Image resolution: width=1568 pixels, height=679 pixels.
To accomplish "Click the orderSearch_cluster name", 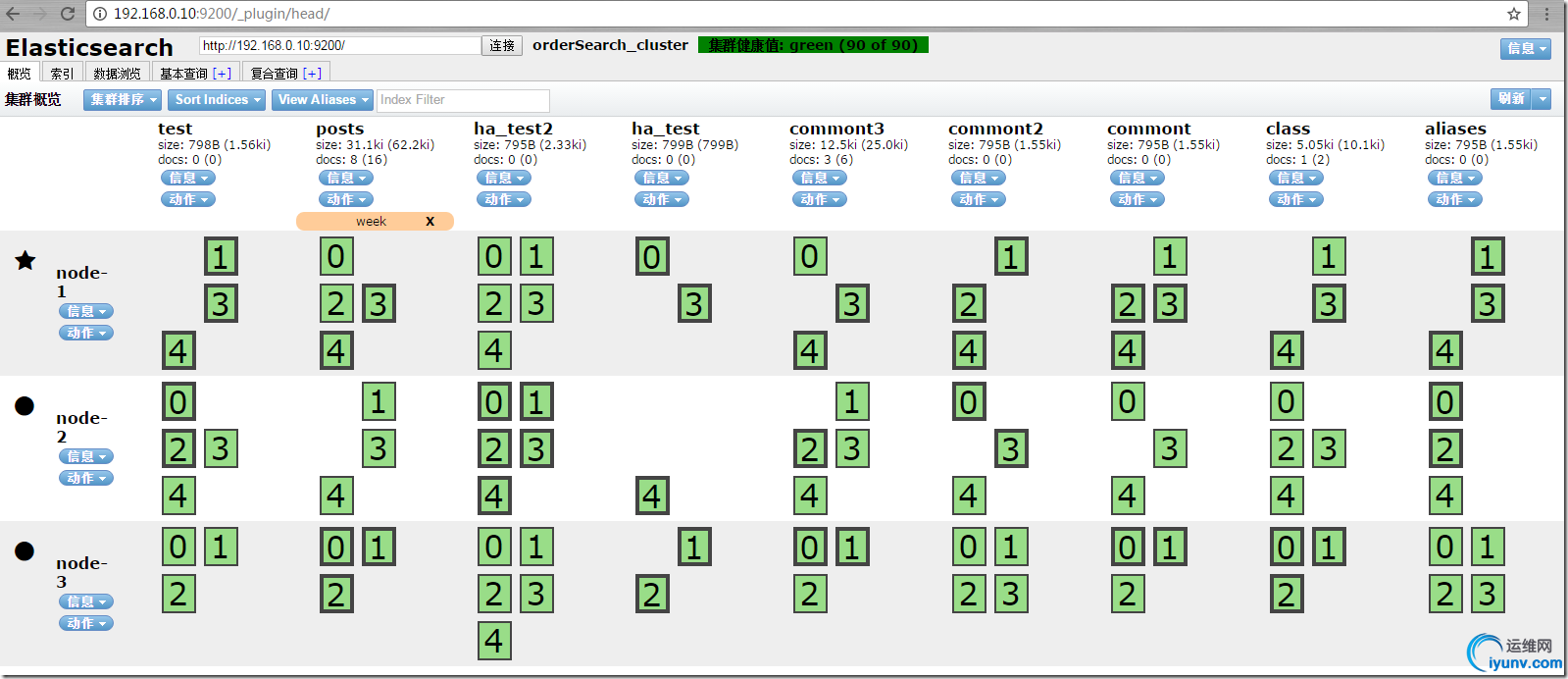I will pyautogui.click(x=610, y=45).
